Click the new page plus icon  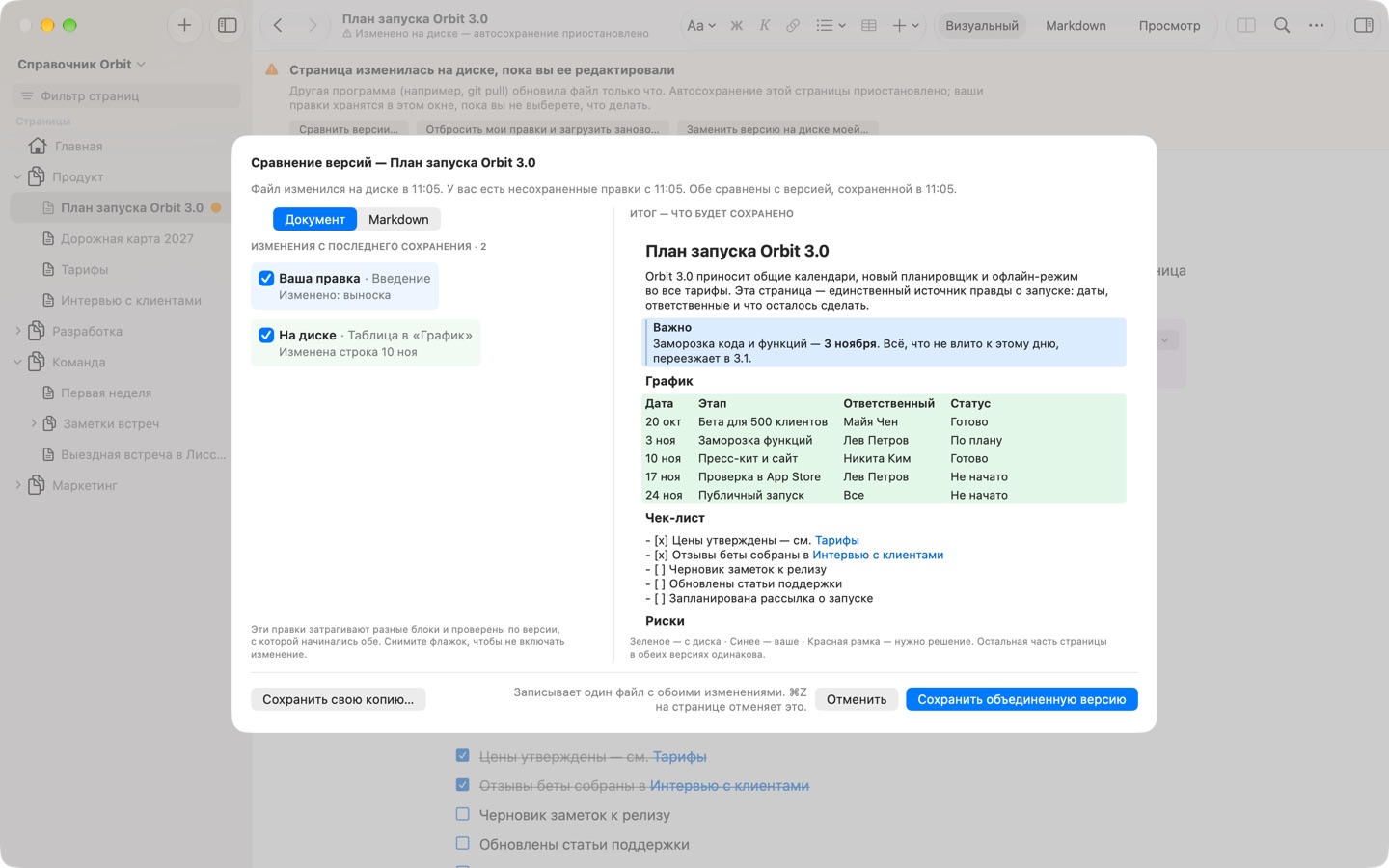click(184, 26)
